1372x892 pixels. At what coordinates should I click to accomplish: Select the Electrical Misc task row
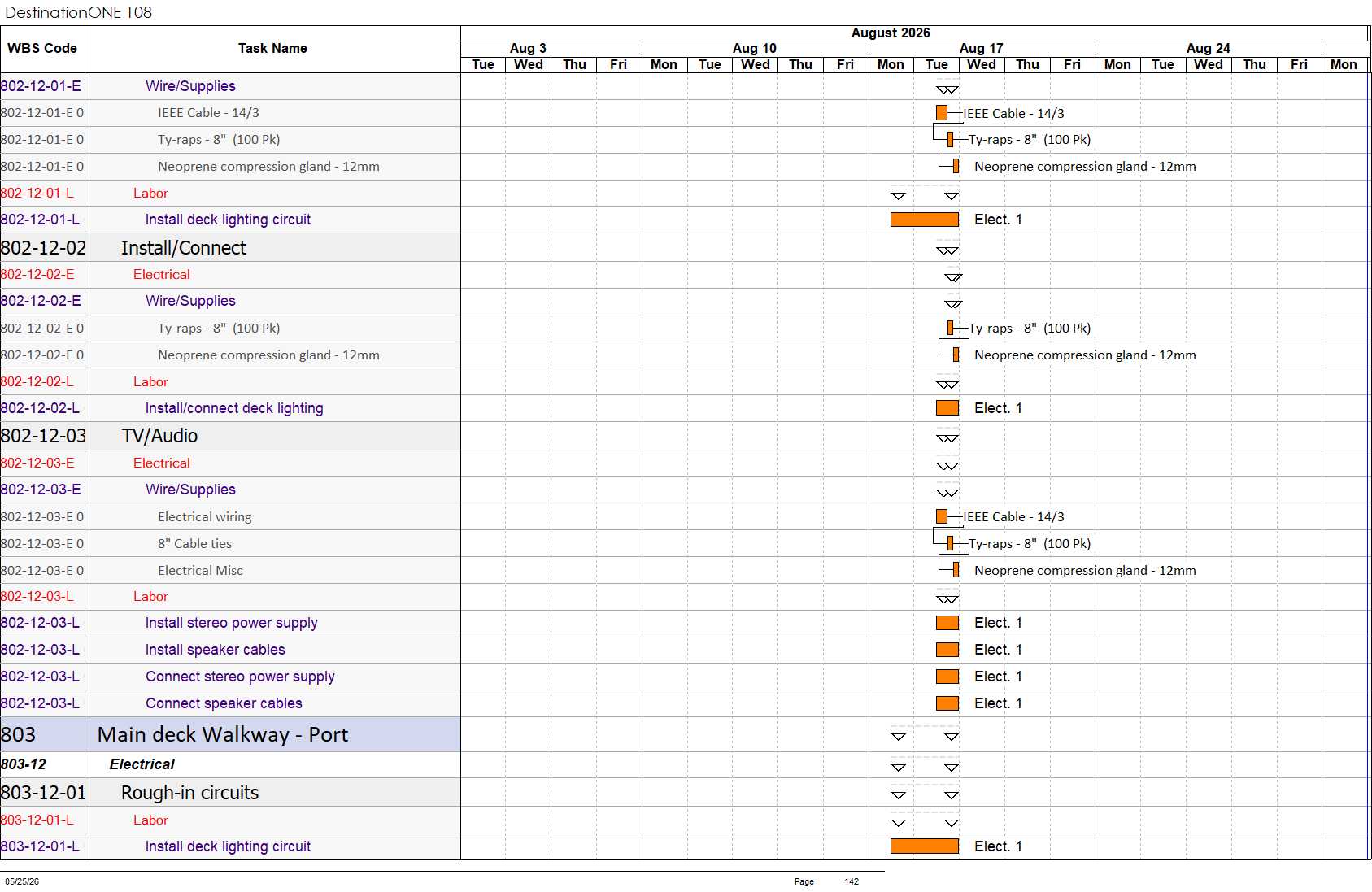[x=230, y=571]
